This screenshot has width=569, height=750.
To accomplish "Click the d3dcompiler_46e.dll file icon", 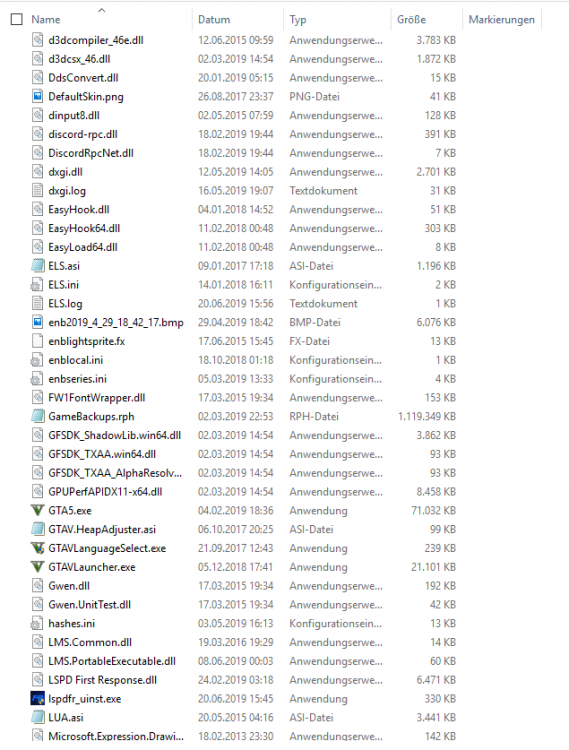I will click(37, 40).
